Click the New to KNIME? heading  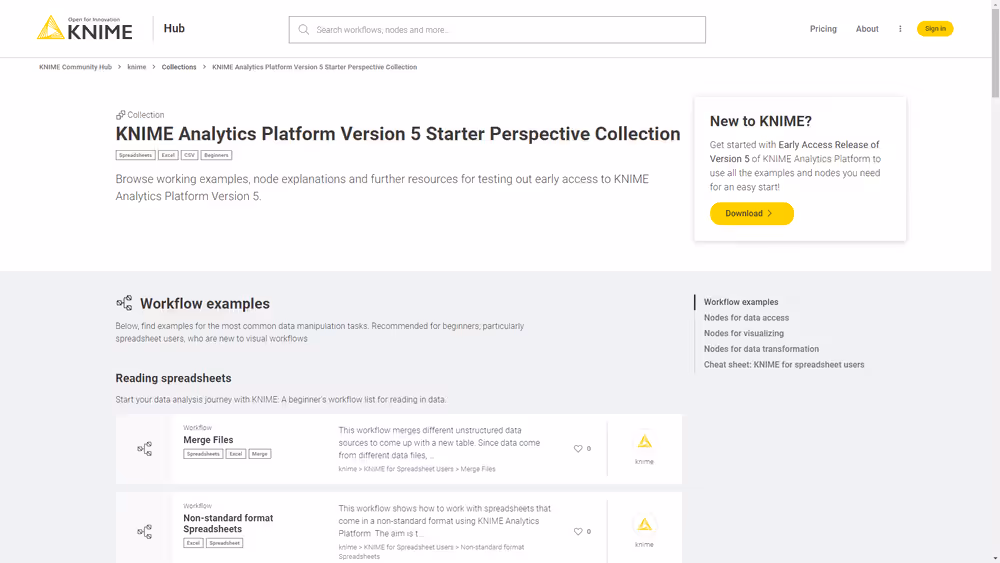(x=760, y=121)
